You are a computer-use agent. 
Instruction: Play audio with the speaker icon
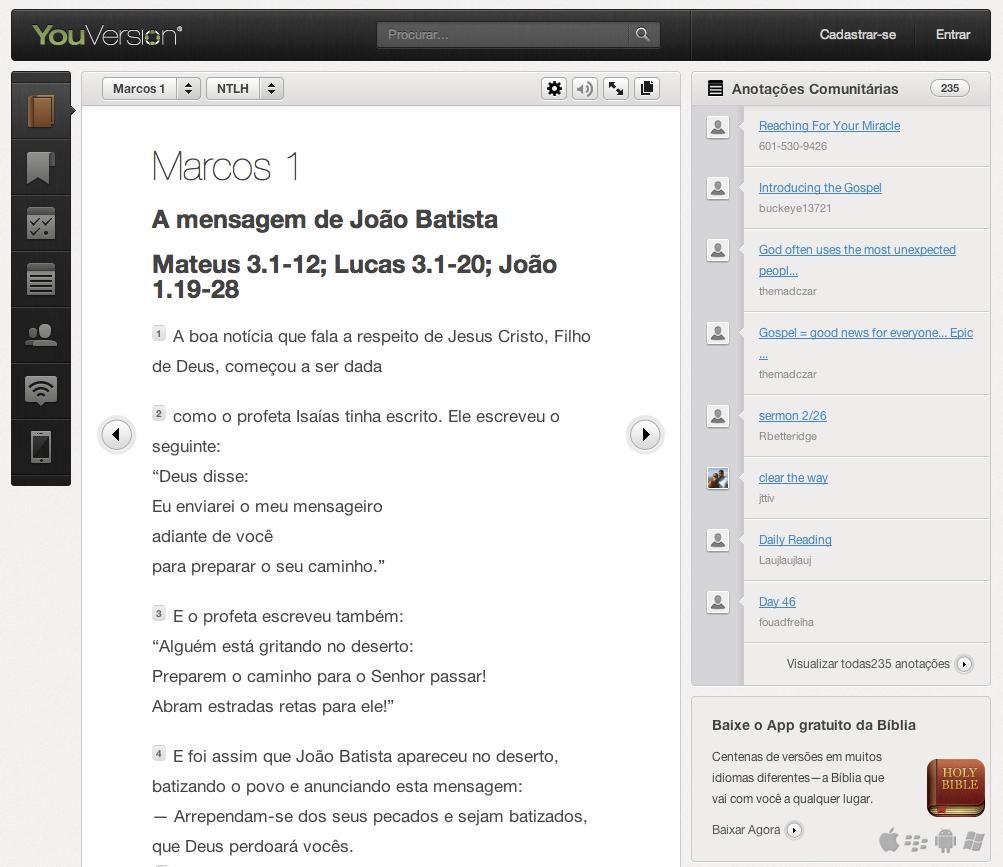585,88
